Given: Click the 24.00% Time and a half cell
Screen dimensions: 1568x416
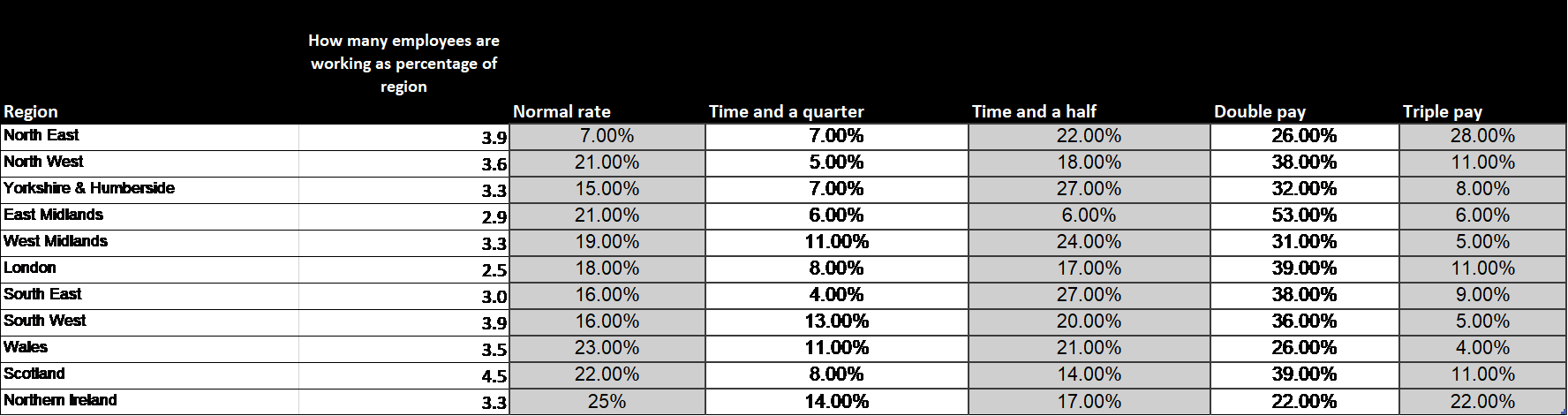Looking at the screenshot, I should point(1089,242).
